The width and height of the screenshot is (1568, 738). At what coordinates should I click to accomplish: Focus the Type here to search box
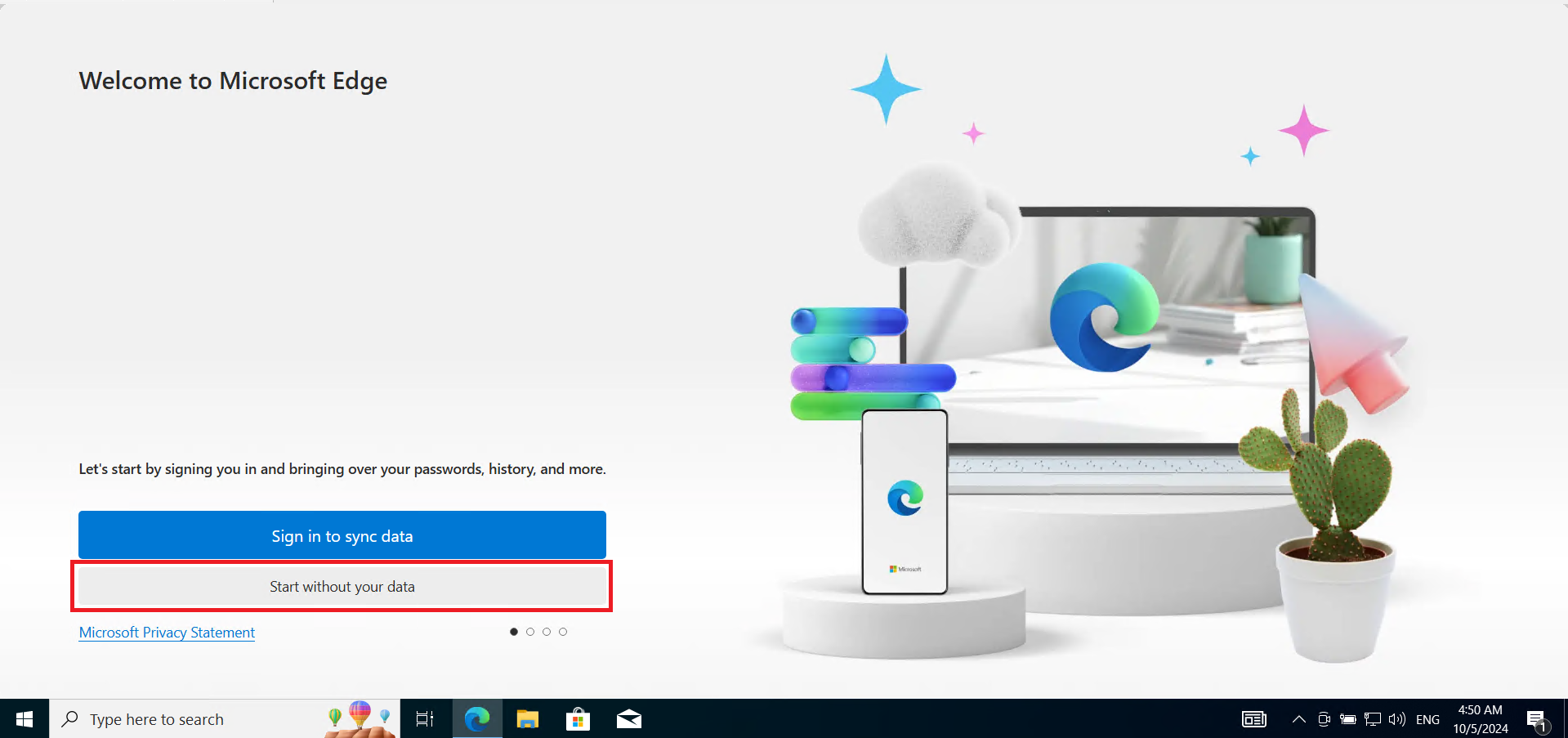[x=225, y=718]
